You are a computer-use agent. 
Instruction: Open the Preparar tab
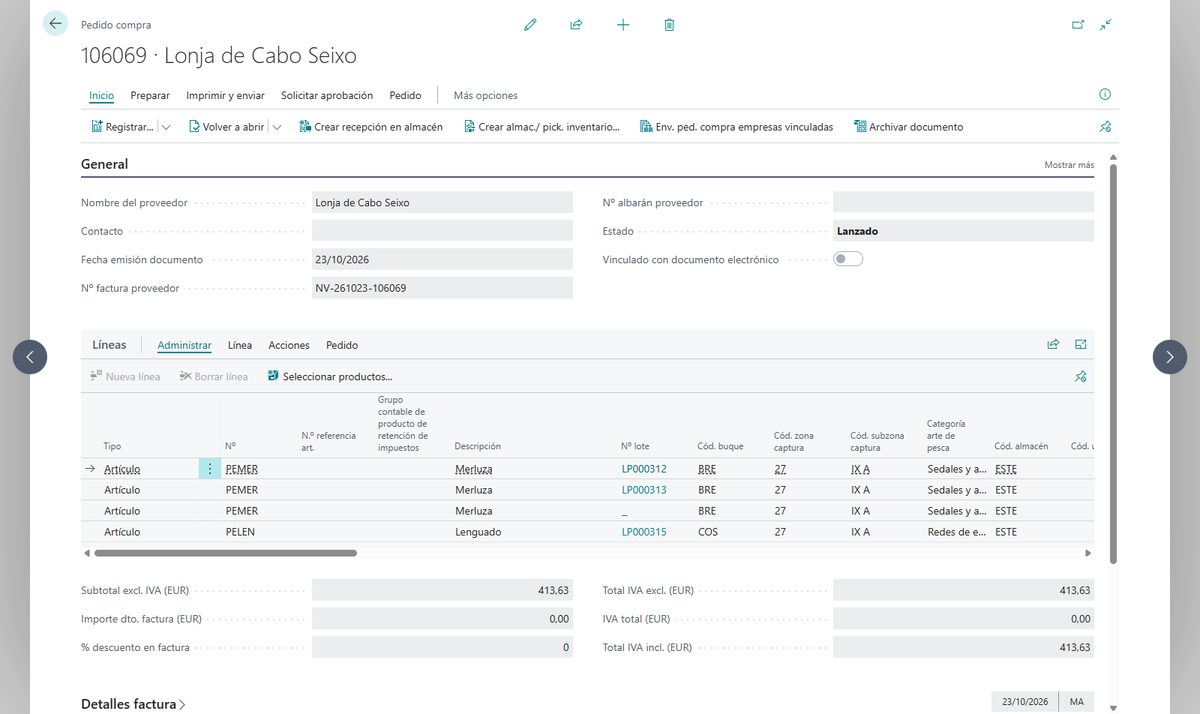click(x=150, y=95)
